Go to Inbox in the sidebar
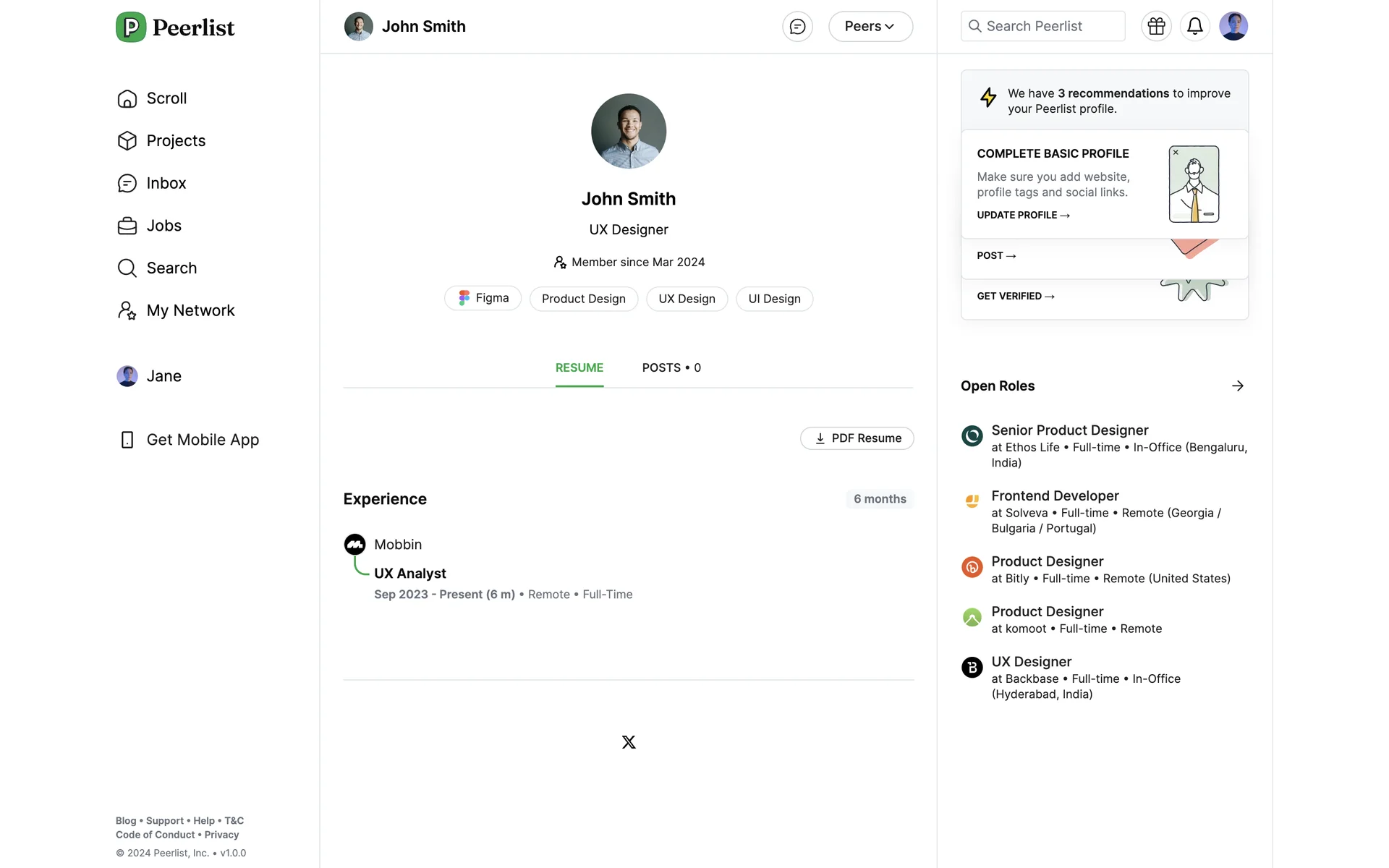This screenshot has height=868, width=1389. pyautogui.click(x=166, y=184)
